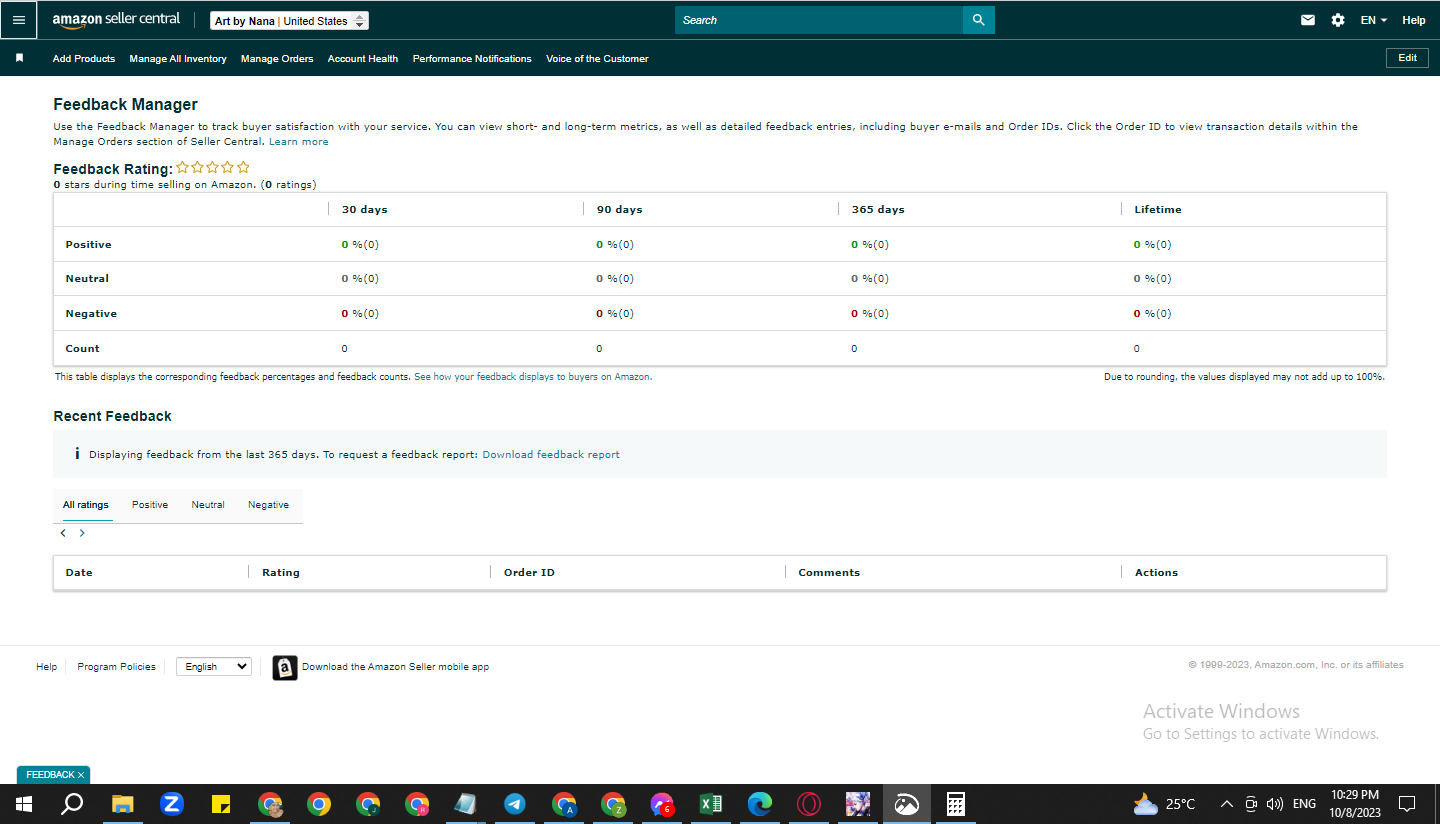Open Windows taskbar search
Viewport: 1440px width, 824px height.
pos(72,804)
